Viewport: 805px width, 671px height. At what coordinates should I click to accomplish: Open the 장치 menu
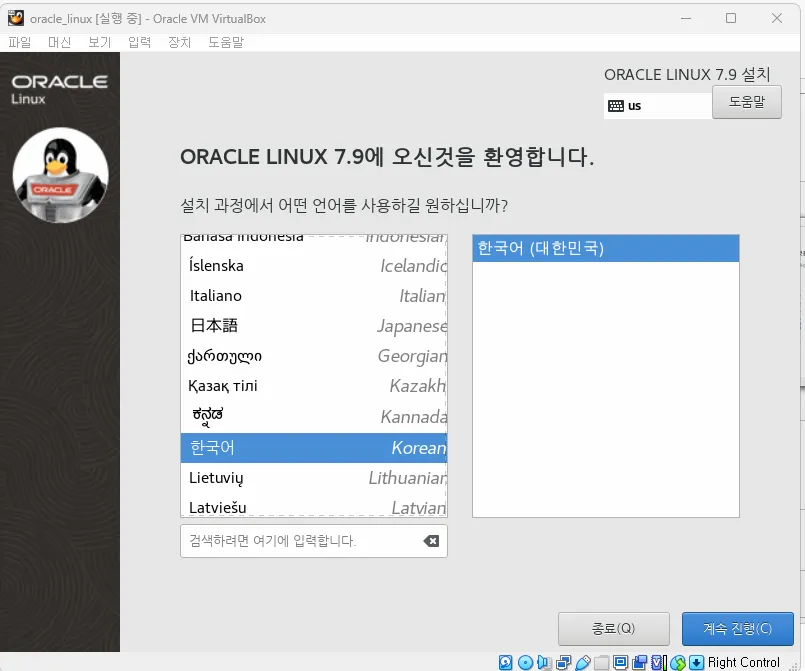tap(179, 42)
